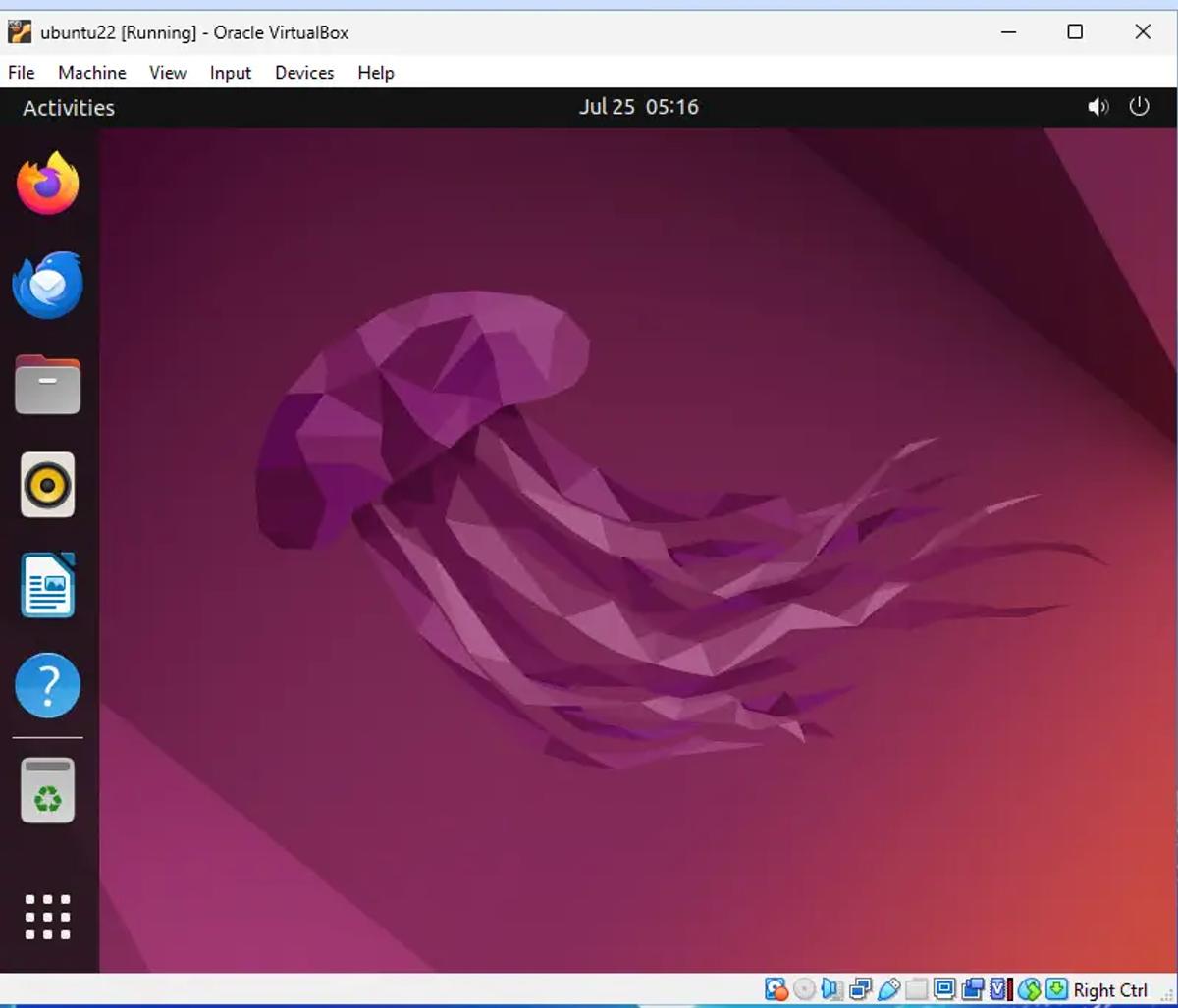The height and width of the screenshot is (1008, 1178).
Task: Launch Rhythmbox music player from dock
Action: pyautogui.click(x=47, y=485)
